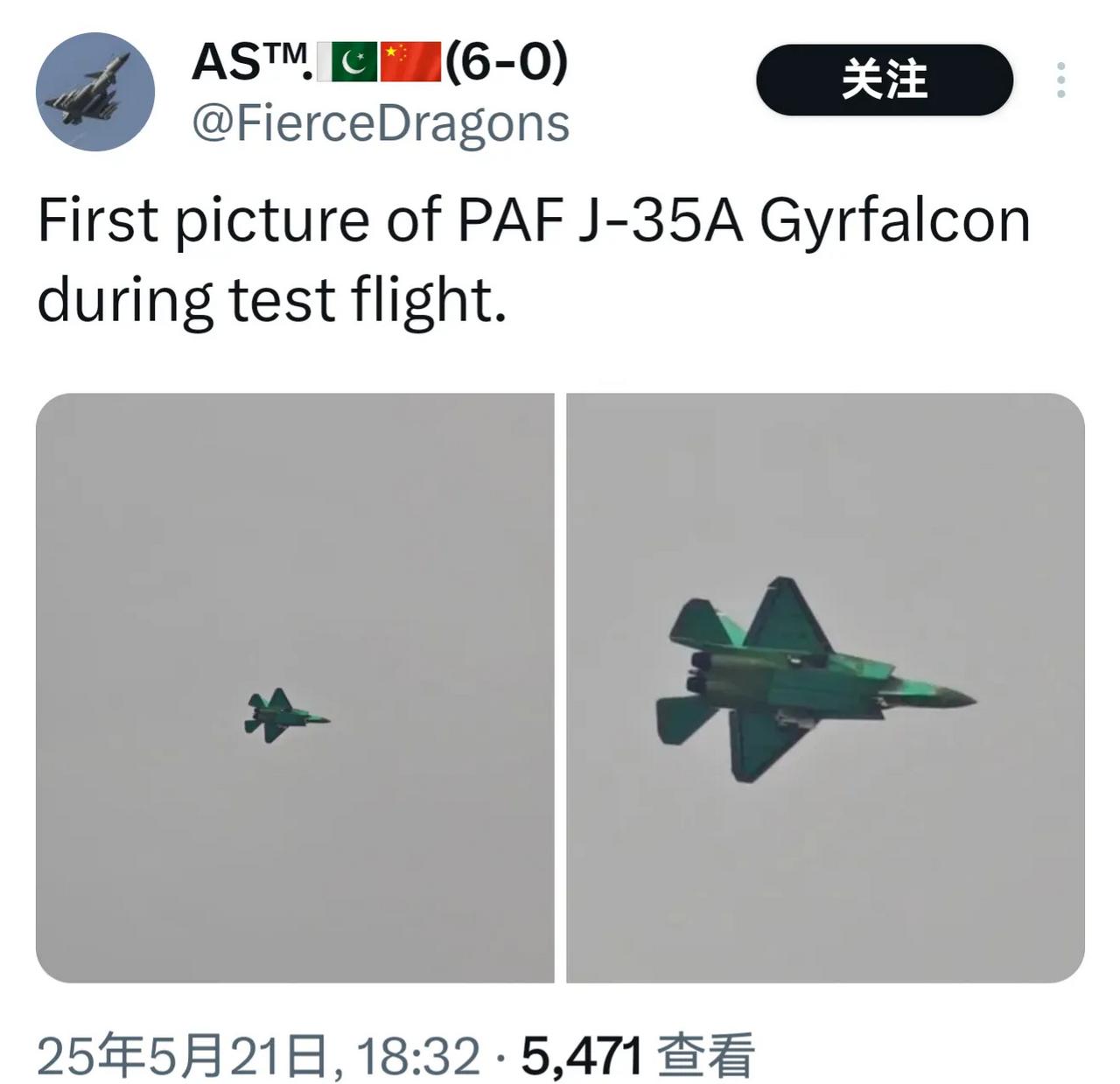Click the small green jet in left photo
Viewport: 1120px width, 1084px height.
[x=286, y=716]
